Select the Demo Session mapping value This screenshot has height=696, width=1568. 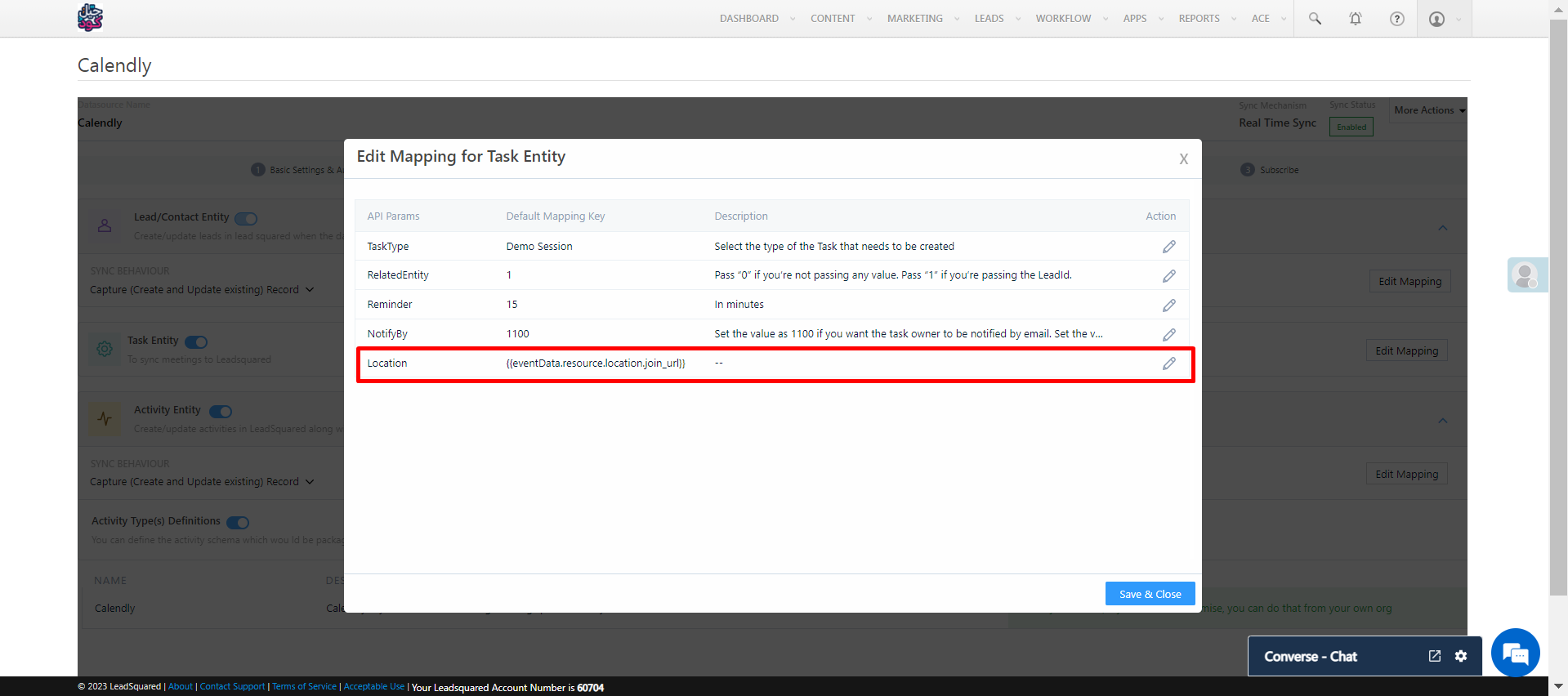539,247
